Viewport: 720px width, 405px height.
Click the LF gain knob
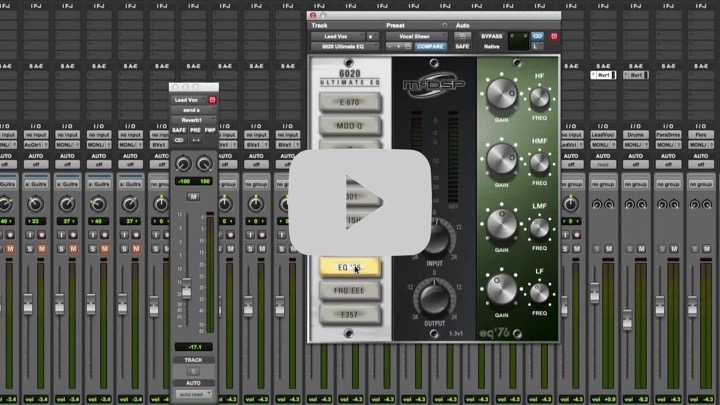click(501, 289)
